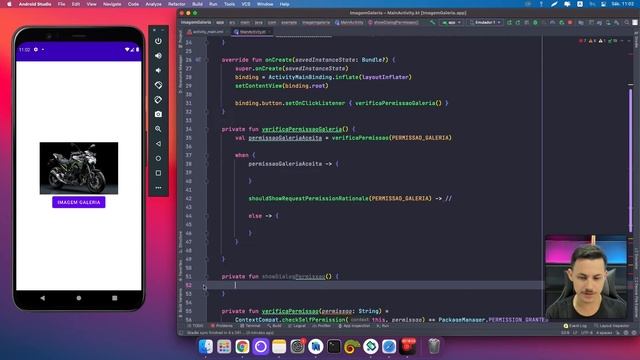The width and height of the screenshot is (640, 360).
Task: Place cursor on empty line 52
Action: (376, 285)
